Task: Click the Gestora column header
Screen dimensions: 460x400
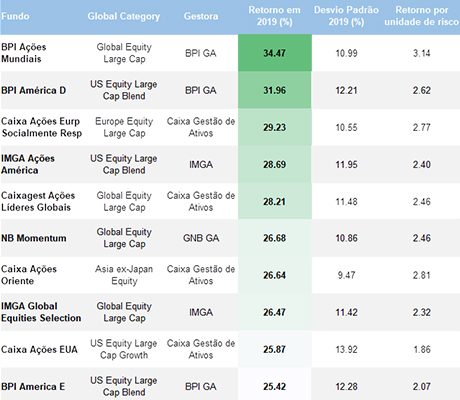Action: (201, 16)
